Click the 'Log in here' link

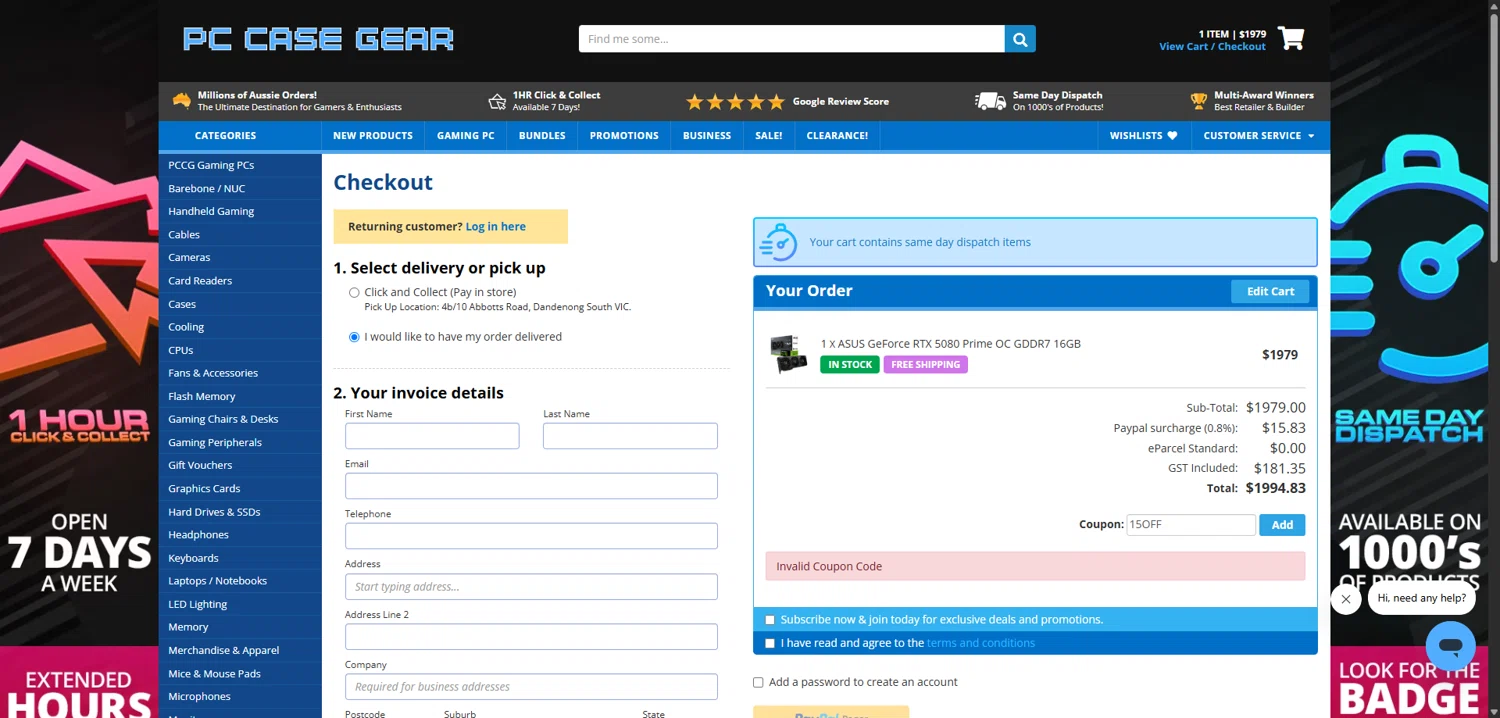[x=496, y=227]
